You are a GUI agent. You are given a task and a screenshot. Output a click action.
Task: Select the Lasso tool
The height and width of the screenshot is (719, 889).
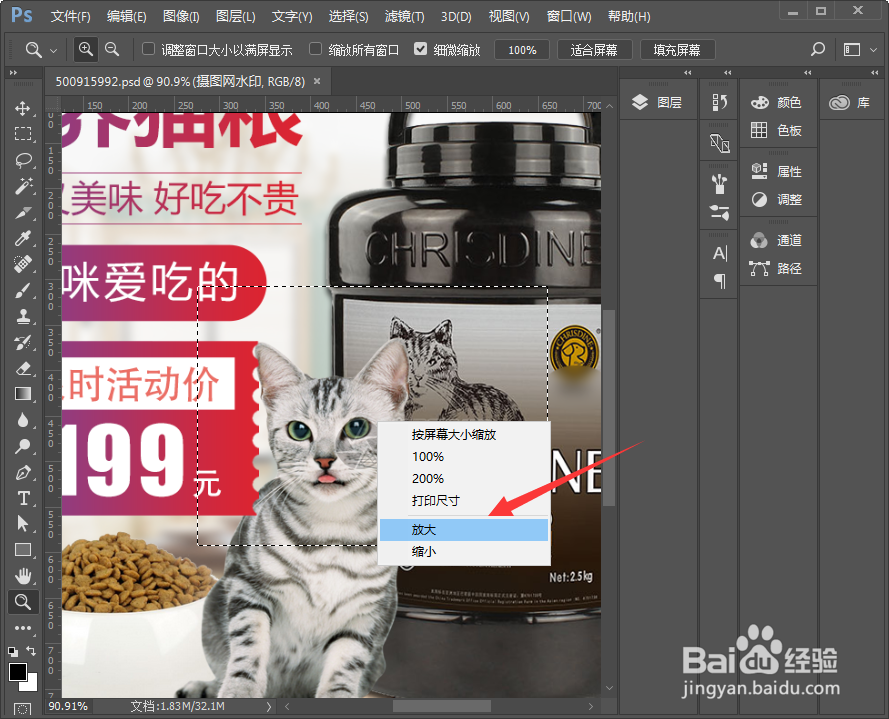[22, 160]
